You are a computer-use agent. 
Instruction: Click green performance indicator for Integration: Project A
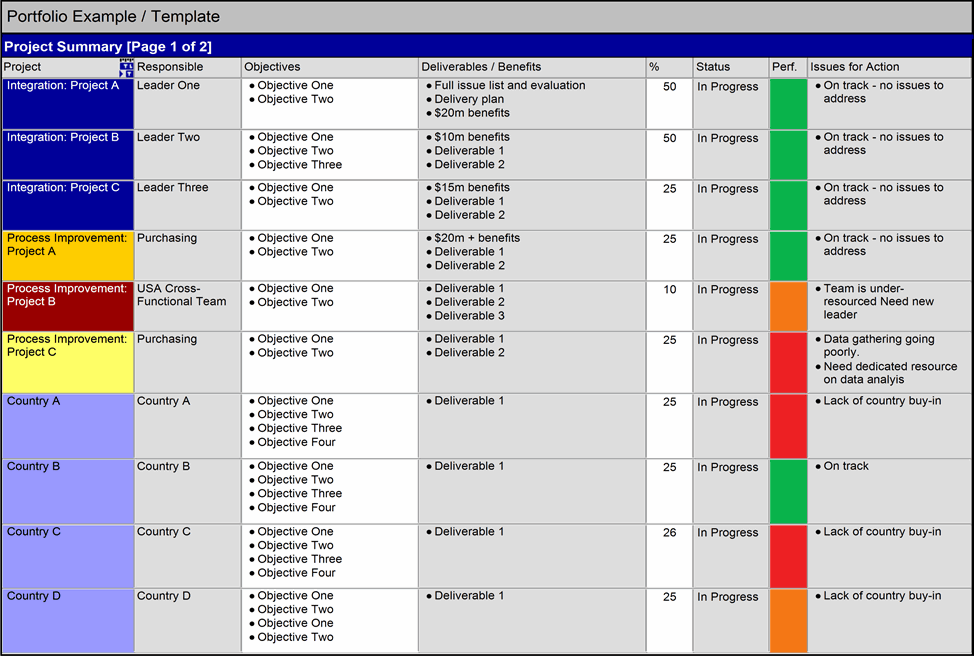(788, 103)
